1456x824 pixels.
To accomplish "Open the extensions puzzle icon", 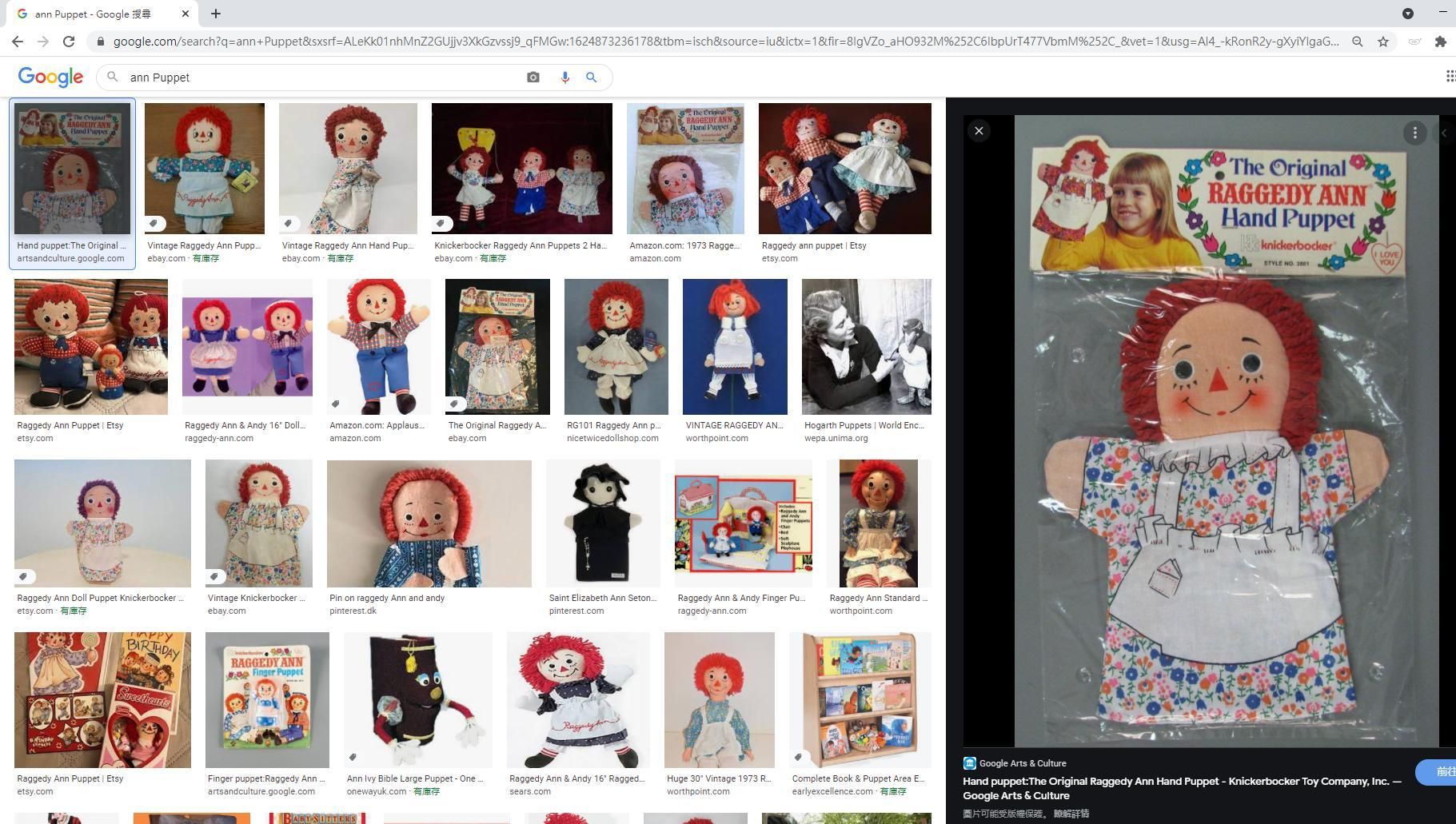I will 1441,42.
